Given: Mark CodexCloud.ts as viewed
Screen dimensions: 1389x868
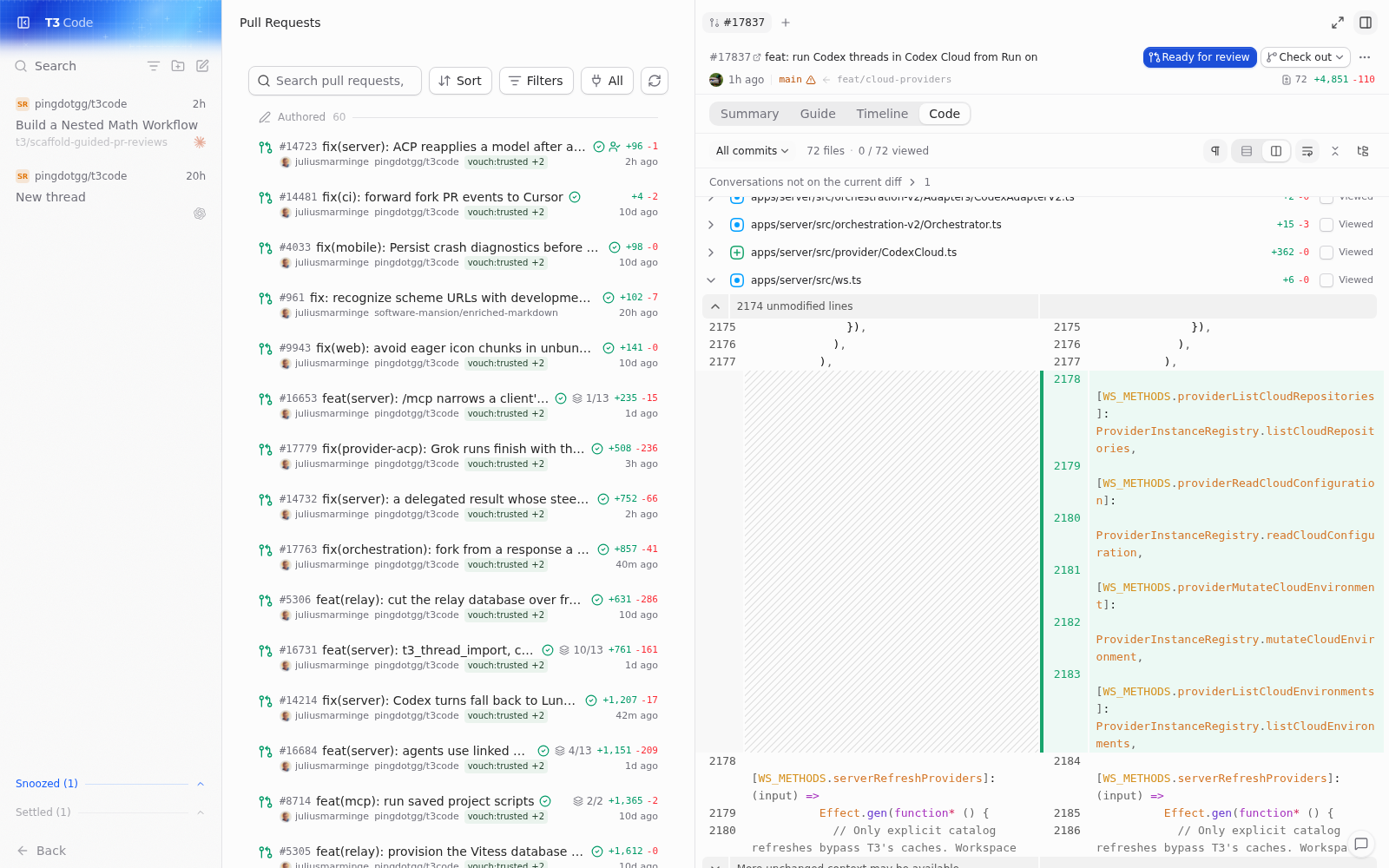Looking at the screenshot, I should click(1326, 253).
